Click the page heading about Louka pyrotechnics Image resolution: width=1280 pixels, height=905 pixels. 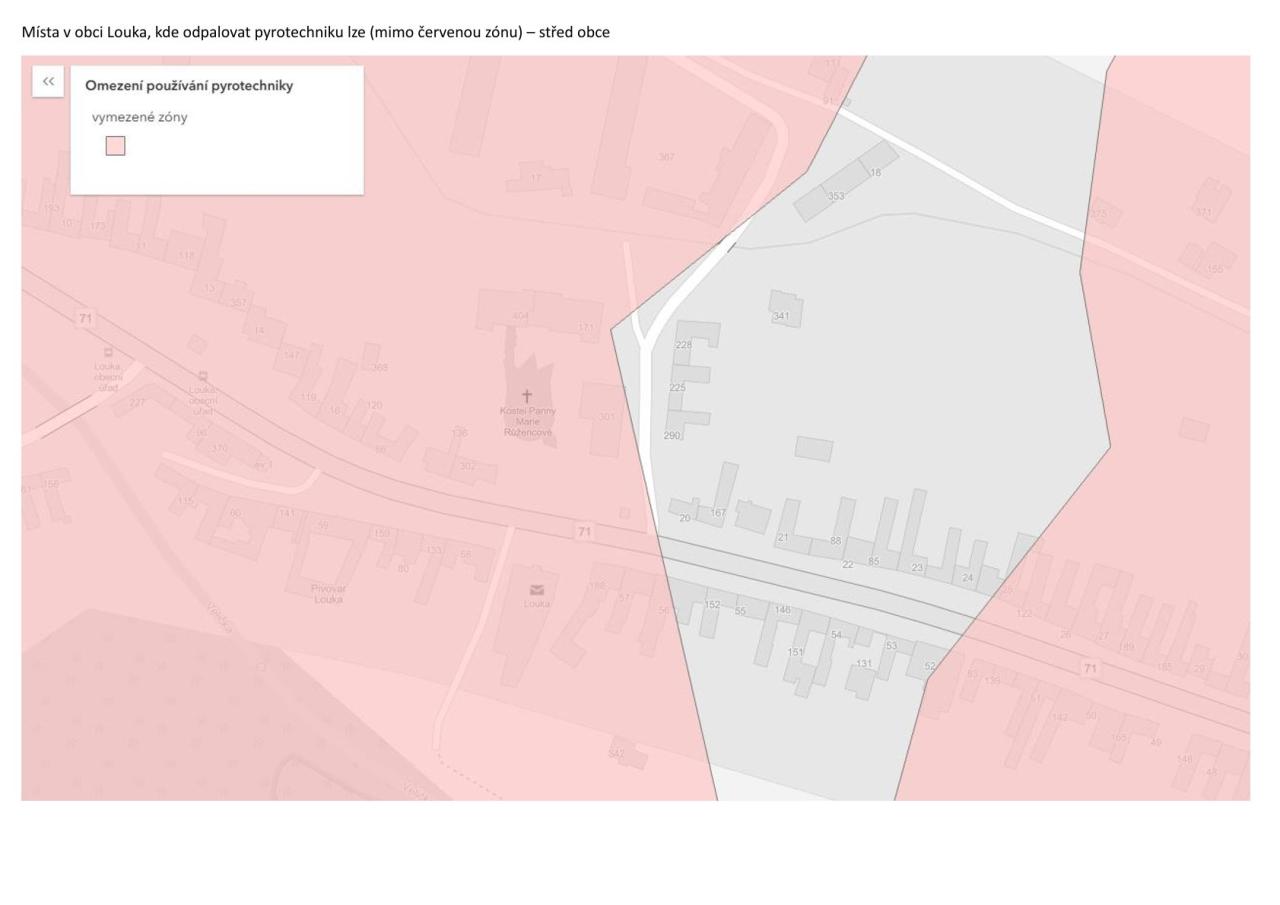(x=315, y=32)
